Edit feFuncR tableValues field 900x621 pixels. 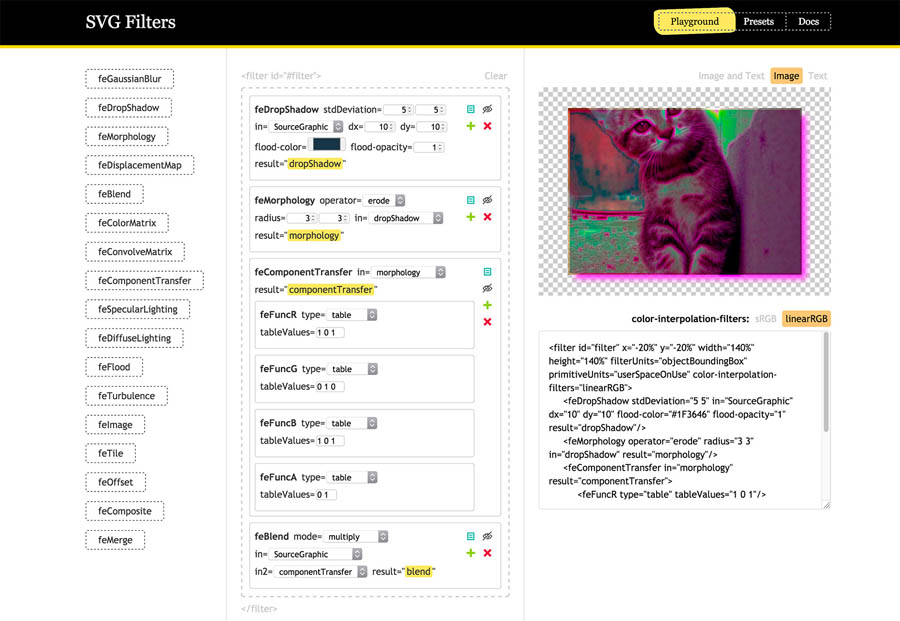[x=330, y=332]
